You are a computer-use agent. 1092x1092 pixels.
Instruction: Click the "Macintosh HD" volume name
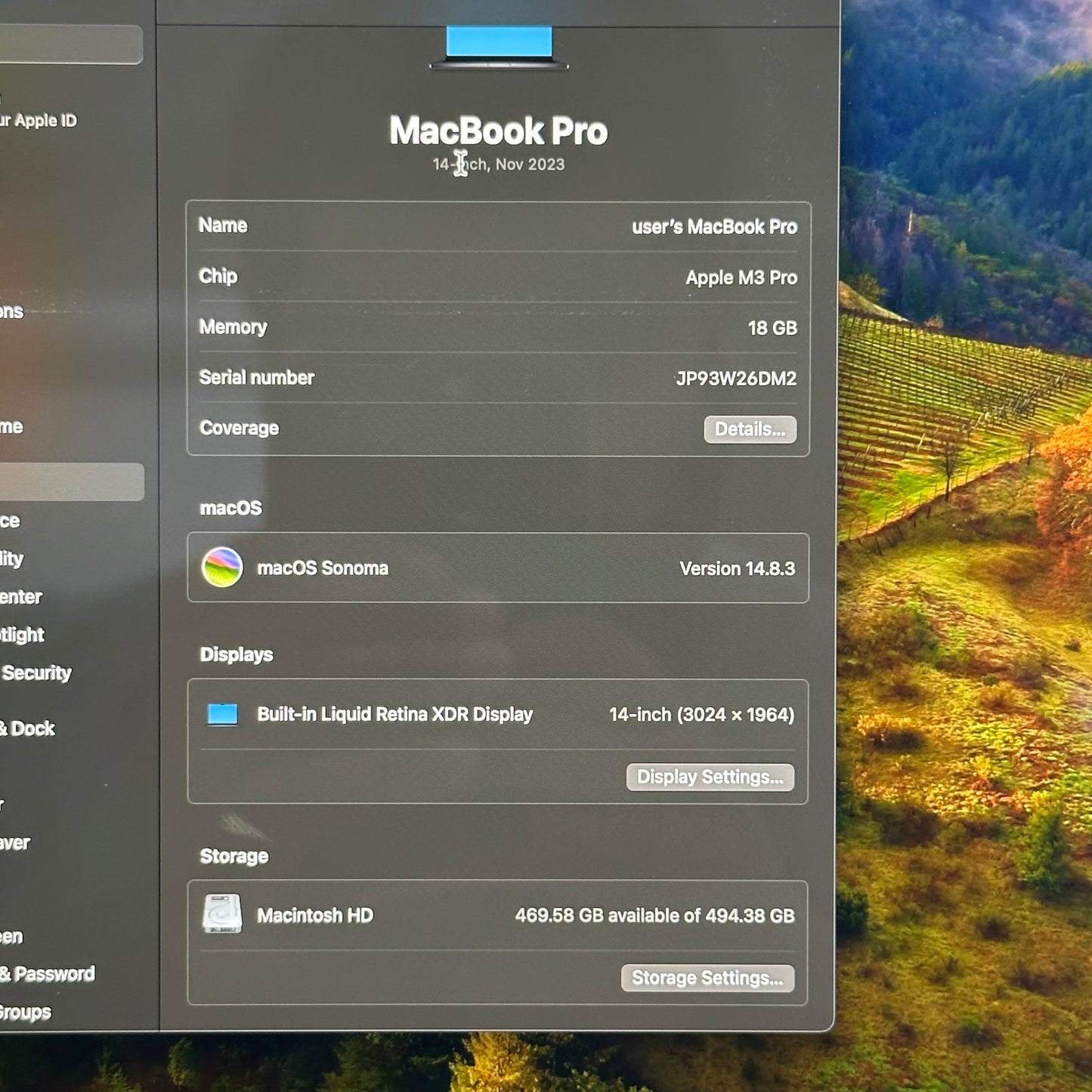[315, 916]
